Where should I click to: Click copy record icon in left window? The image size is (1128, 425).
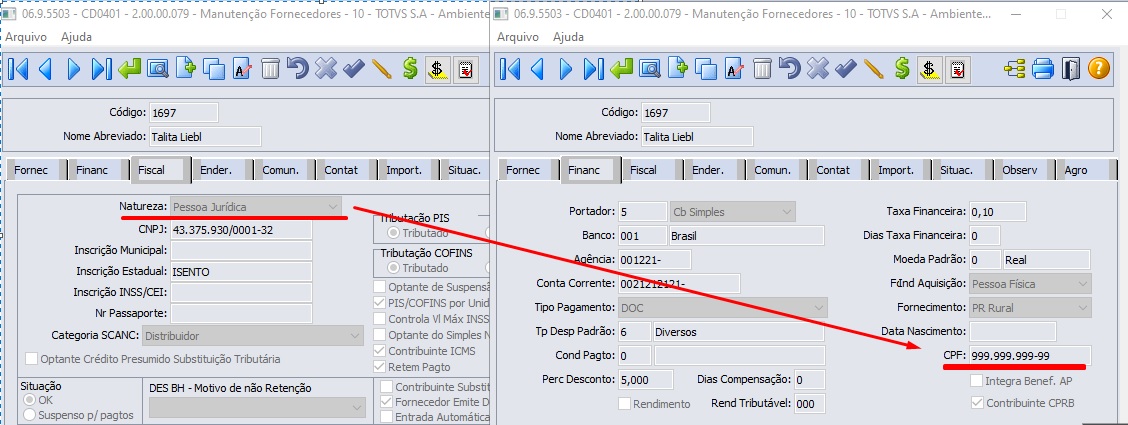(214, 69)
